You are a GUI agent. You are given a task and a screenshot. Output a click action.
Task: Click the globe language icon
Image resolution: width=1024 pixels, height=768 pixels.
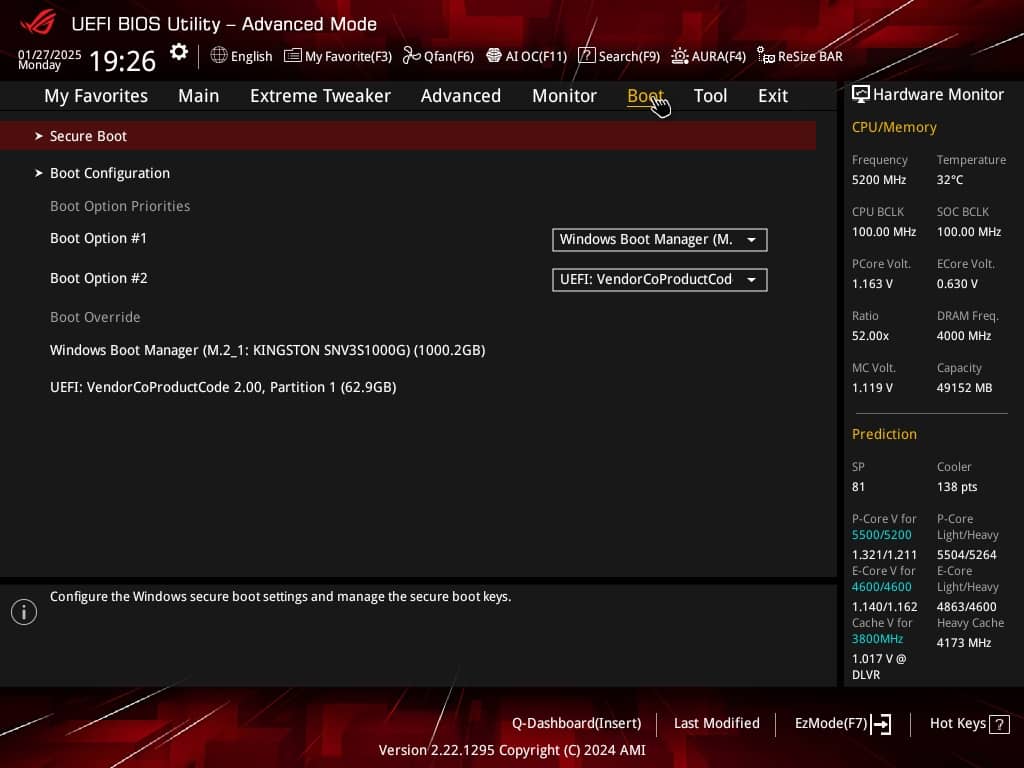tap(219, 56)
